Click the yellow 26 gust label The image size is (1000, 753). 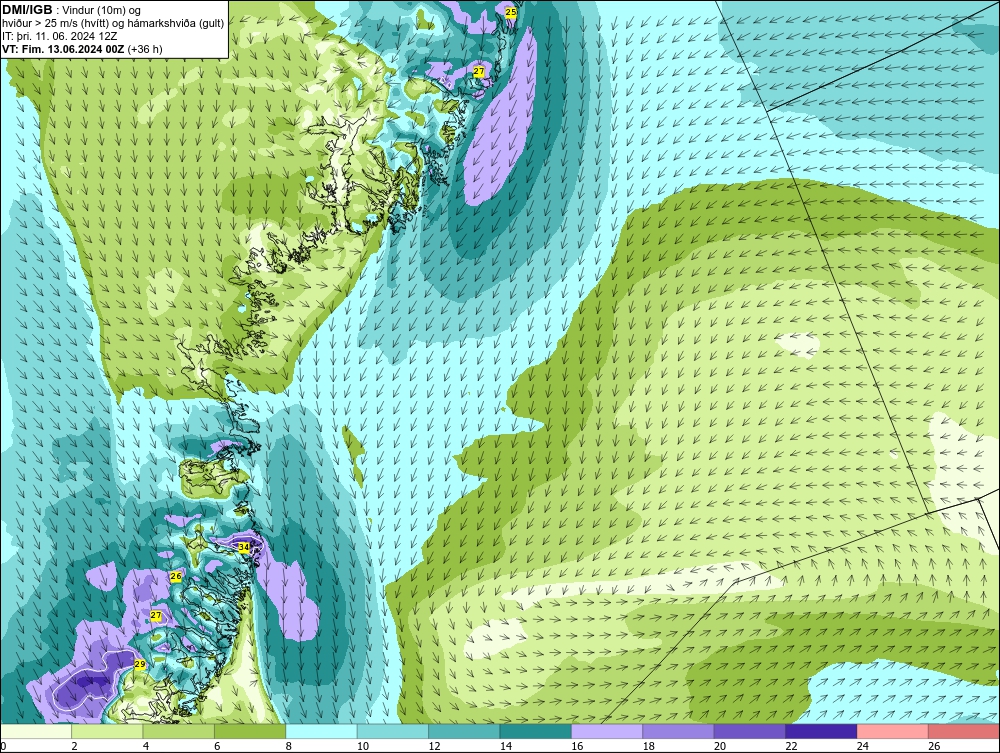(176, 576)
